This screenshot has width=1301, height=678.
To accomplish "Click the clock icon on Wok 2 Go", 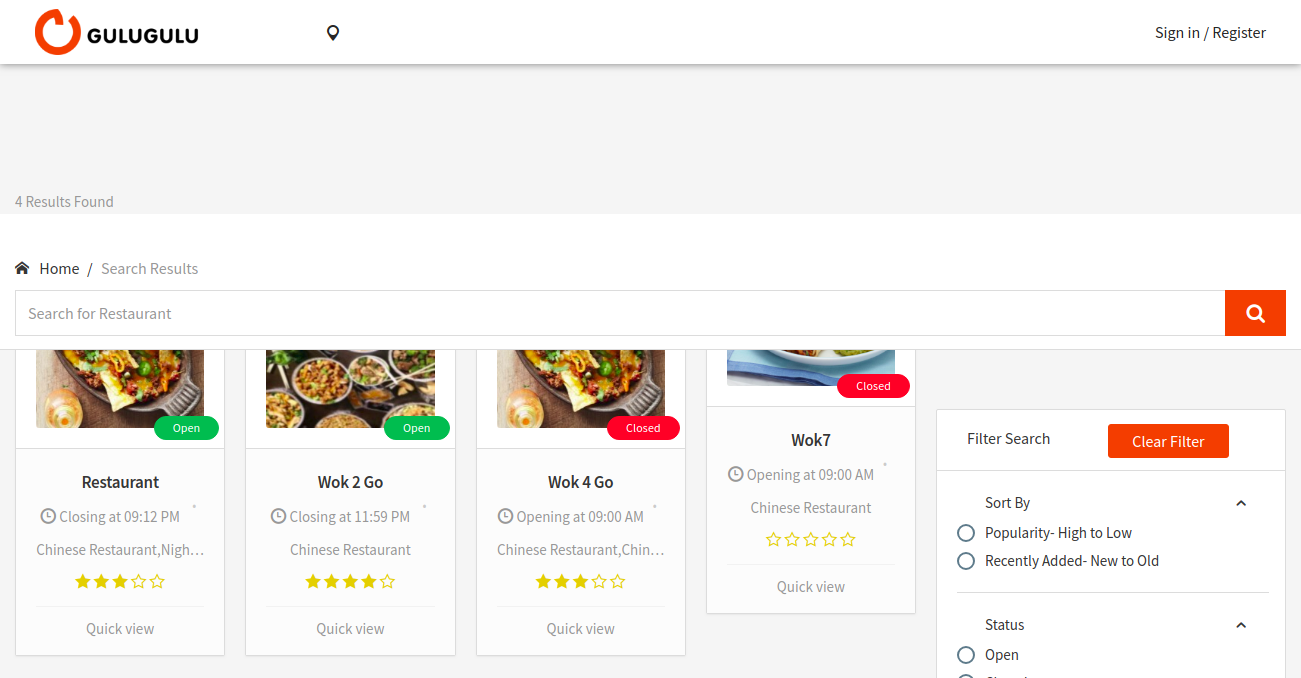I will point(279,516).
